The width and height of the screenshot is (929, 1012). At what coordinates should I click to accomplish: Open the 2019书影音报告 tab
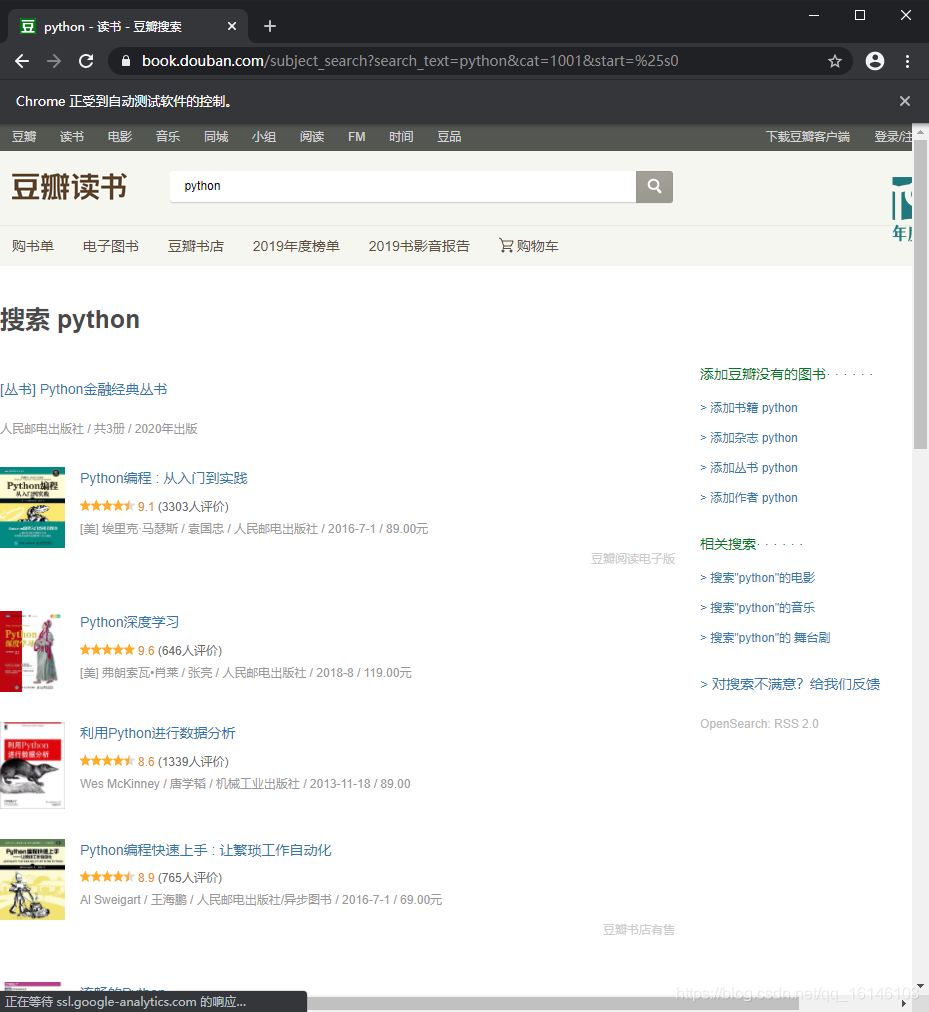point(419,246)
